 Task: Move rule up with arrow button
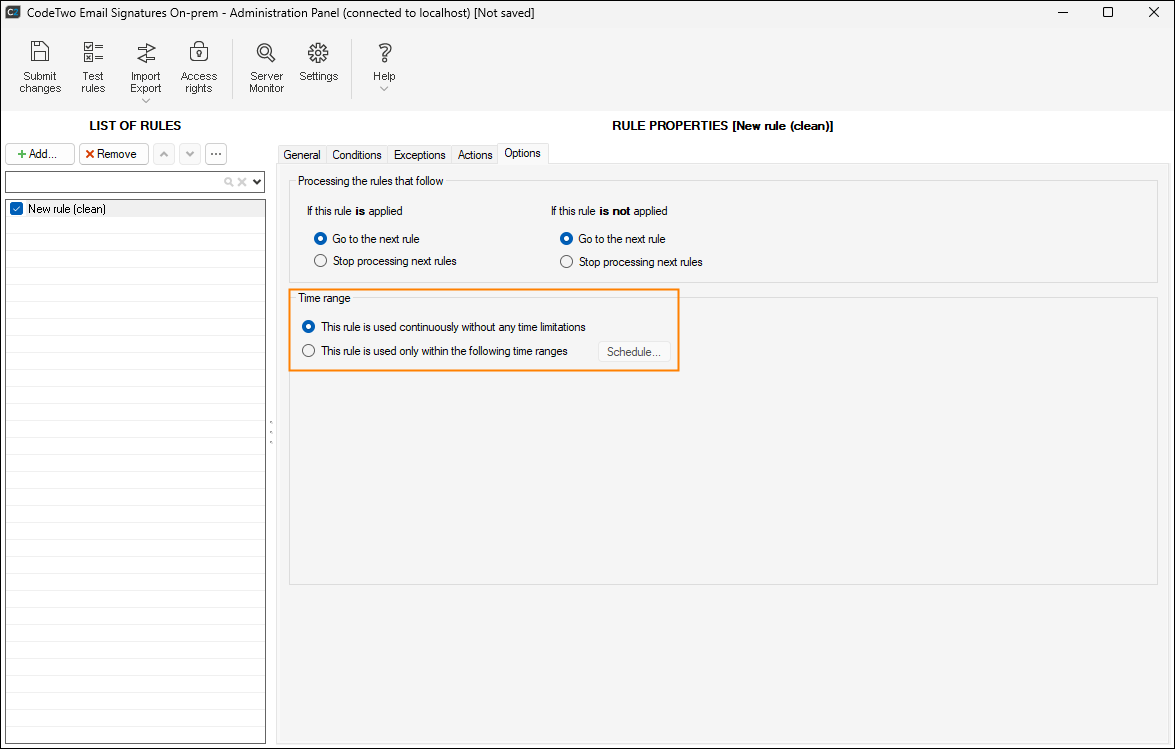164,154
